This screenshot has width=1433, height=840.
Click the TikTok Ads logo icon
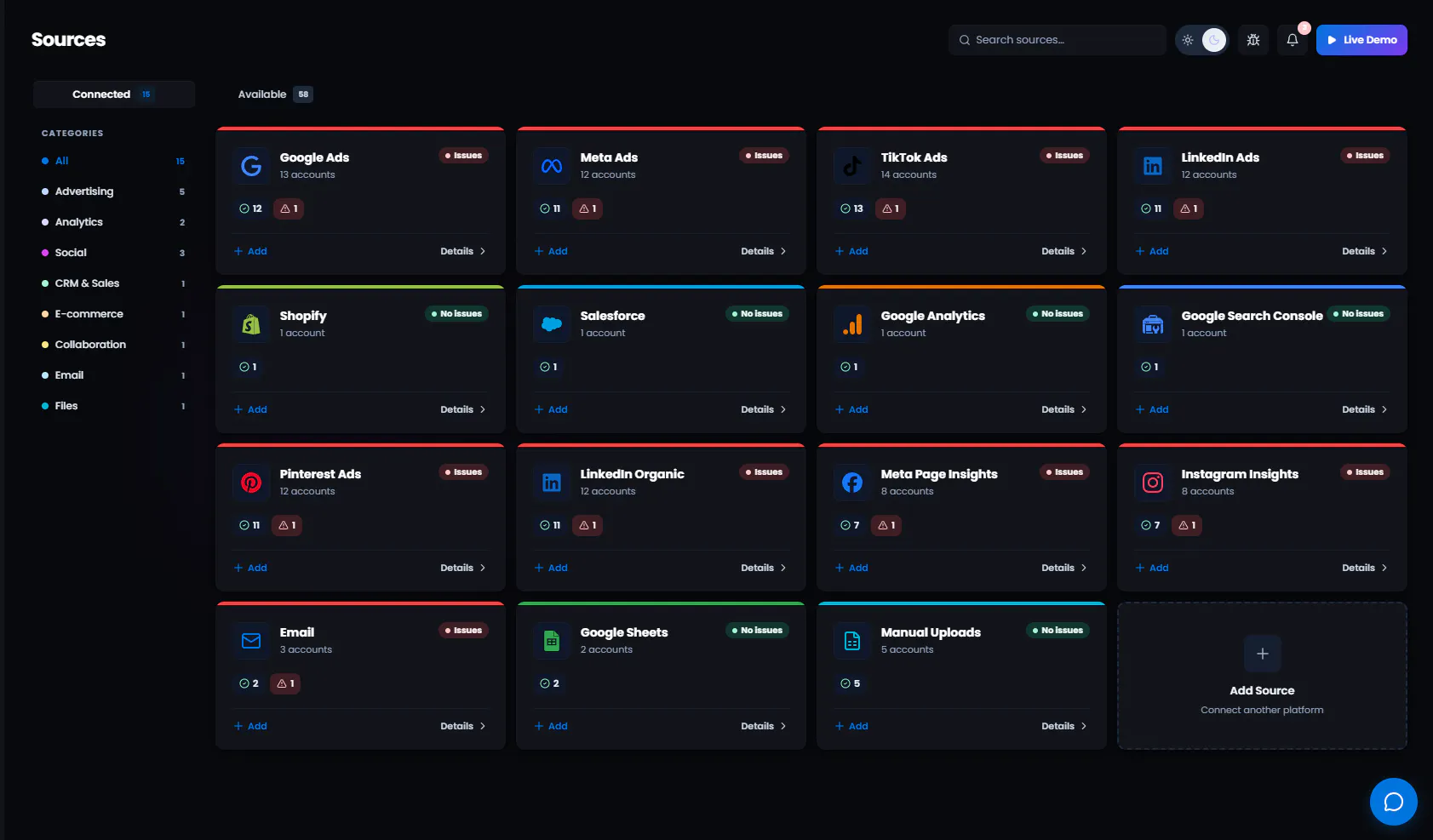tap(852, 166)
